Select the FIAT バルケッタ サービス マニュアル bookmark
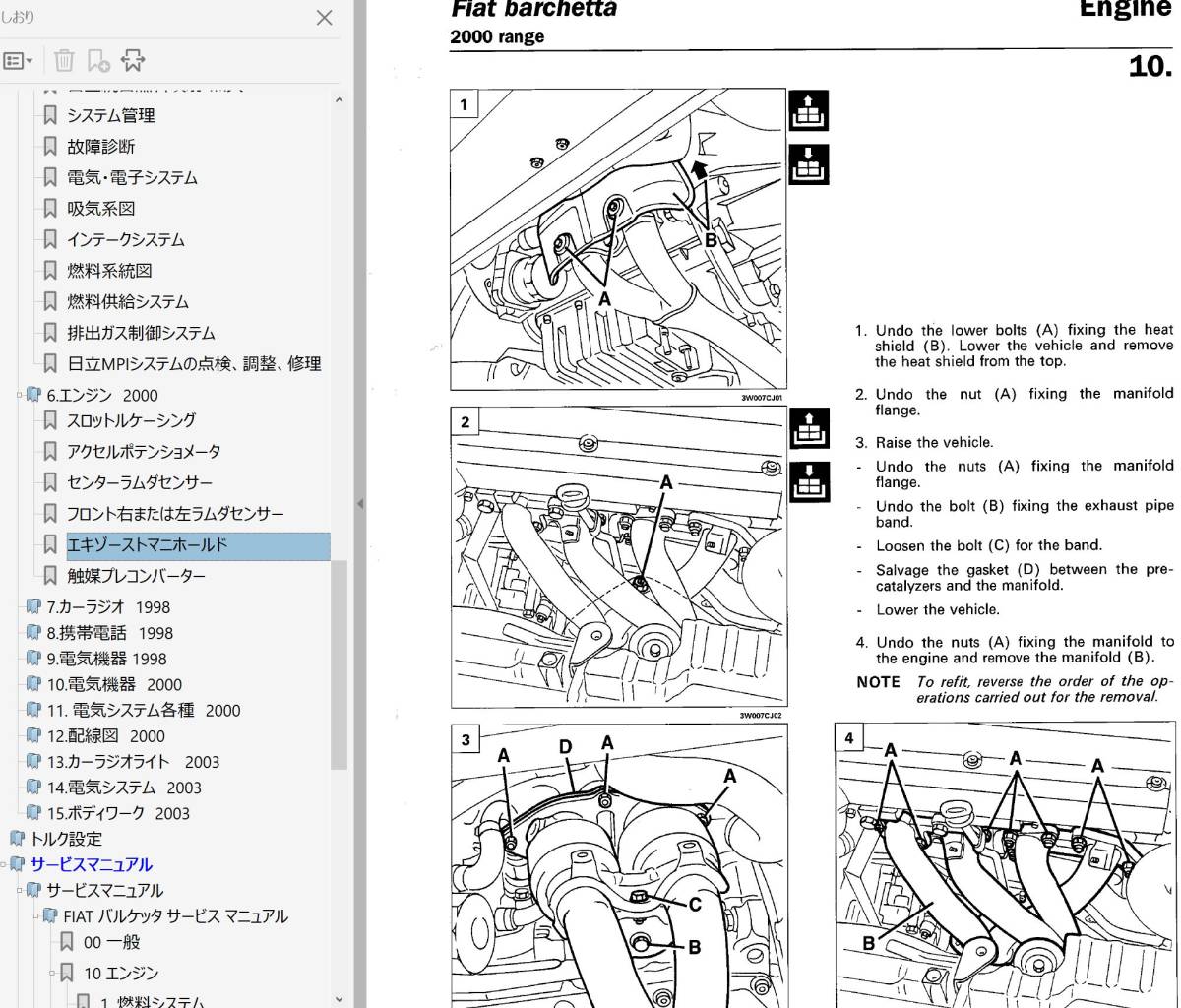Image resolution: width=1181 pixels, height=1008 pixels. pos(176,916)
